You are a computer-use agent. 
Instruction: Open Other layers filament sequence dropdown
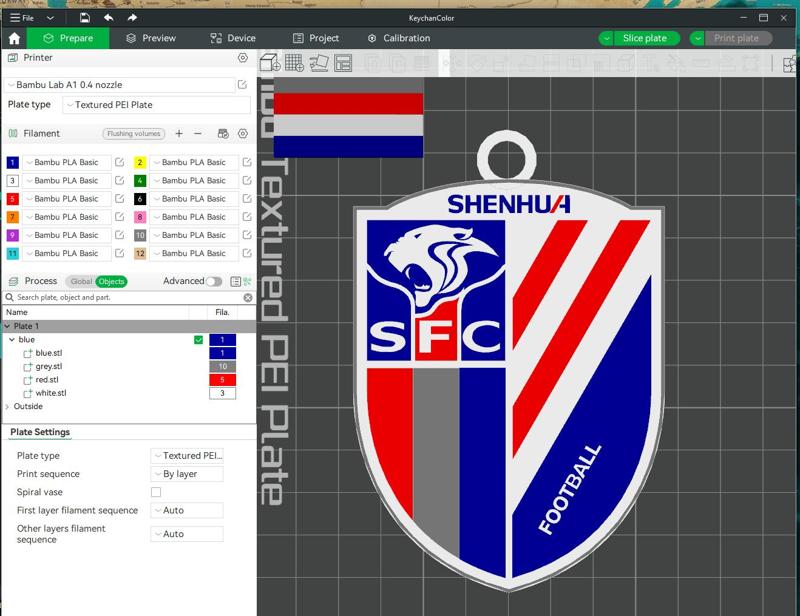187,534
